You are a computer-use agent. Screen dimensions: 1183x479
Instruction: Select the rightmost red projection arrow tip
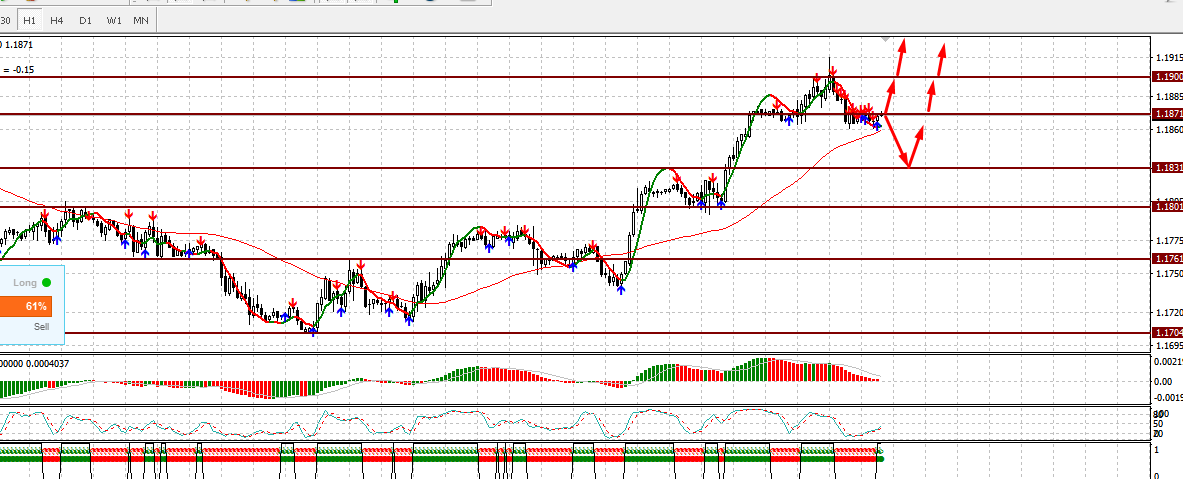(x=942, y=46)
